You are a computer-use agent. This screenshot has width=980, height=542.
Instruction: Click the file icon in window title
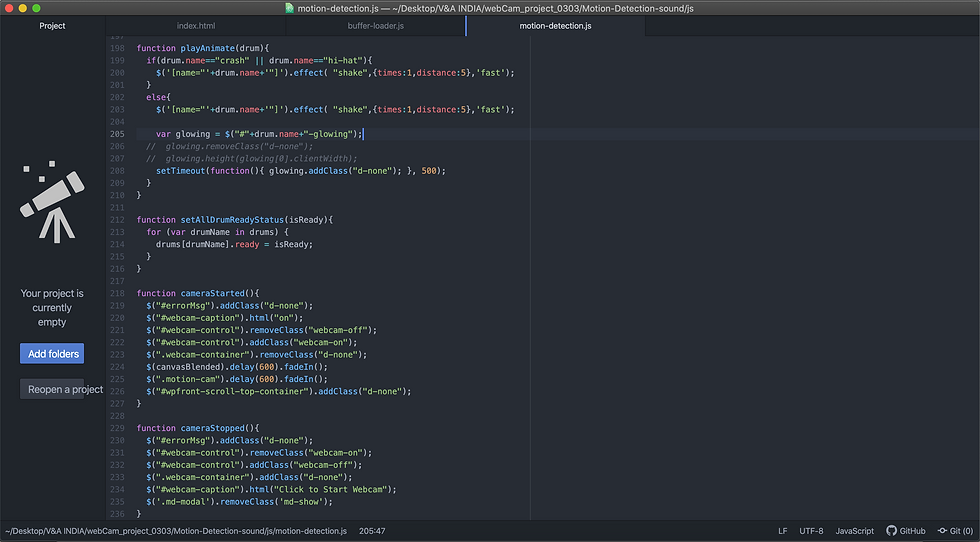(289, 8)
